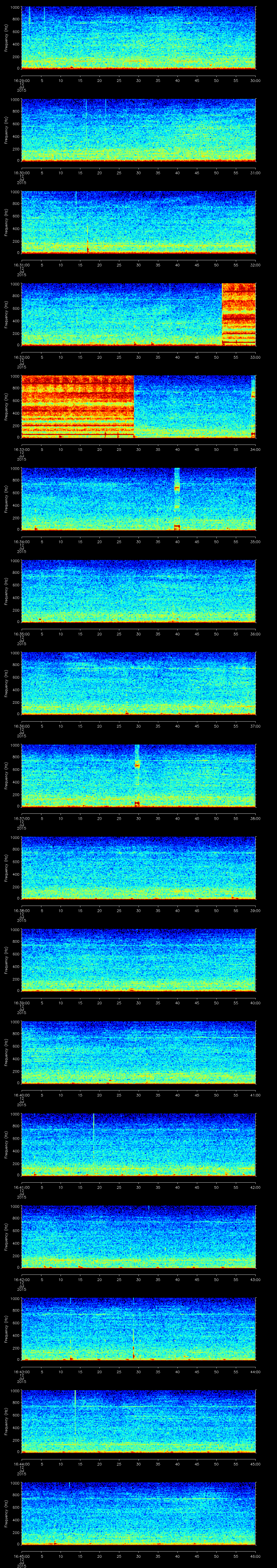Select the spectrogram panel beginning at 16:30:00
Image resolution: width=277 pixels, height=1568 pixels.
[x=138, y=130]
